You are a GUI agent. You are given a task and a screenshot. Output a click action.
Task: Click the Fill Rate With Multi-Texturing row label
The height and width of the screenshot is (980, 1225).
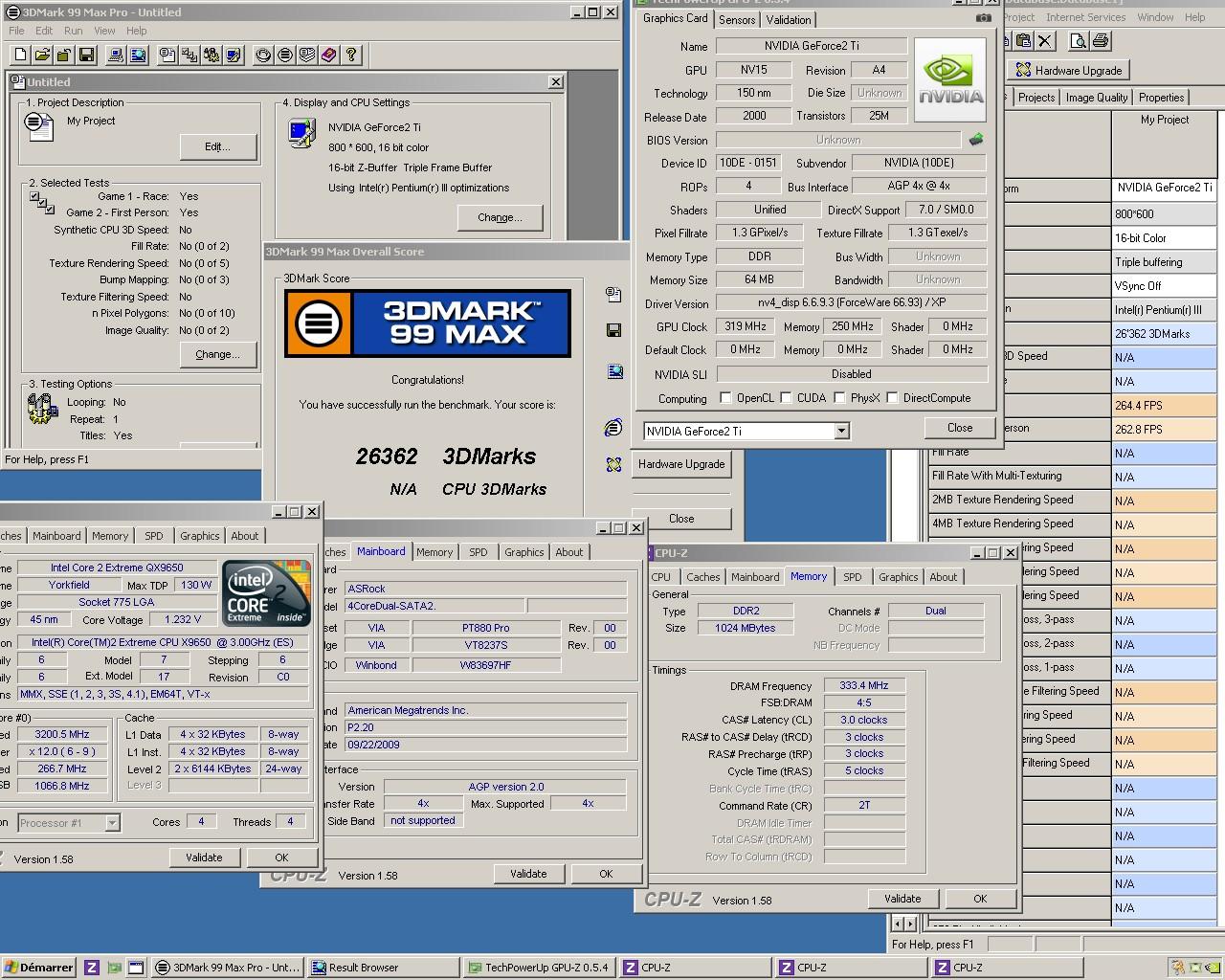click(x=1019, y=476)
